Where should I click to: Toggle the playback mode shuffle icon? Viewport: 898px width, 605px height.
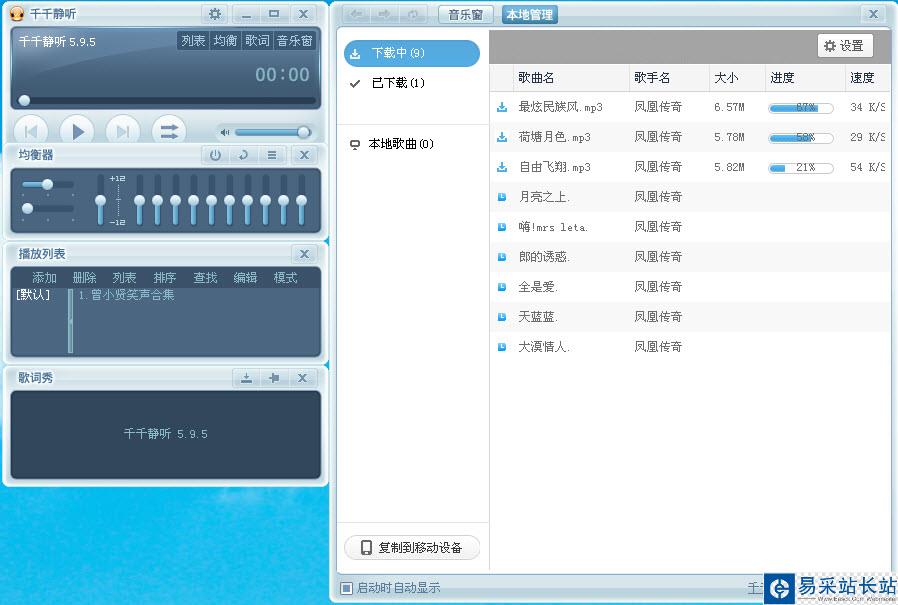pos(169,132)
